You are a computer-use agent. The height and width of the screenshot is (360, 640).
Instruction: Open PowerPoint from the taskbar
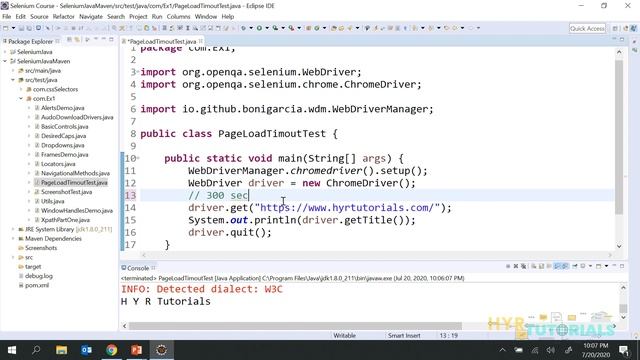[136, 350]
